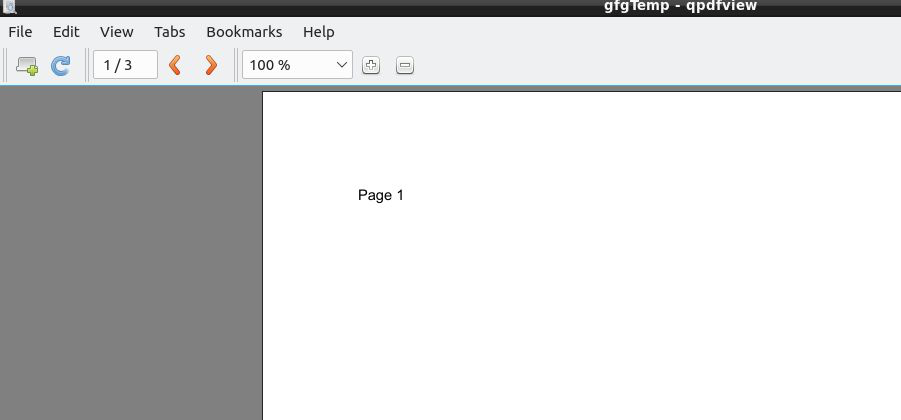This screenshot has width=901, height=420.
Task: Open the Help menu
Action: 319,32
